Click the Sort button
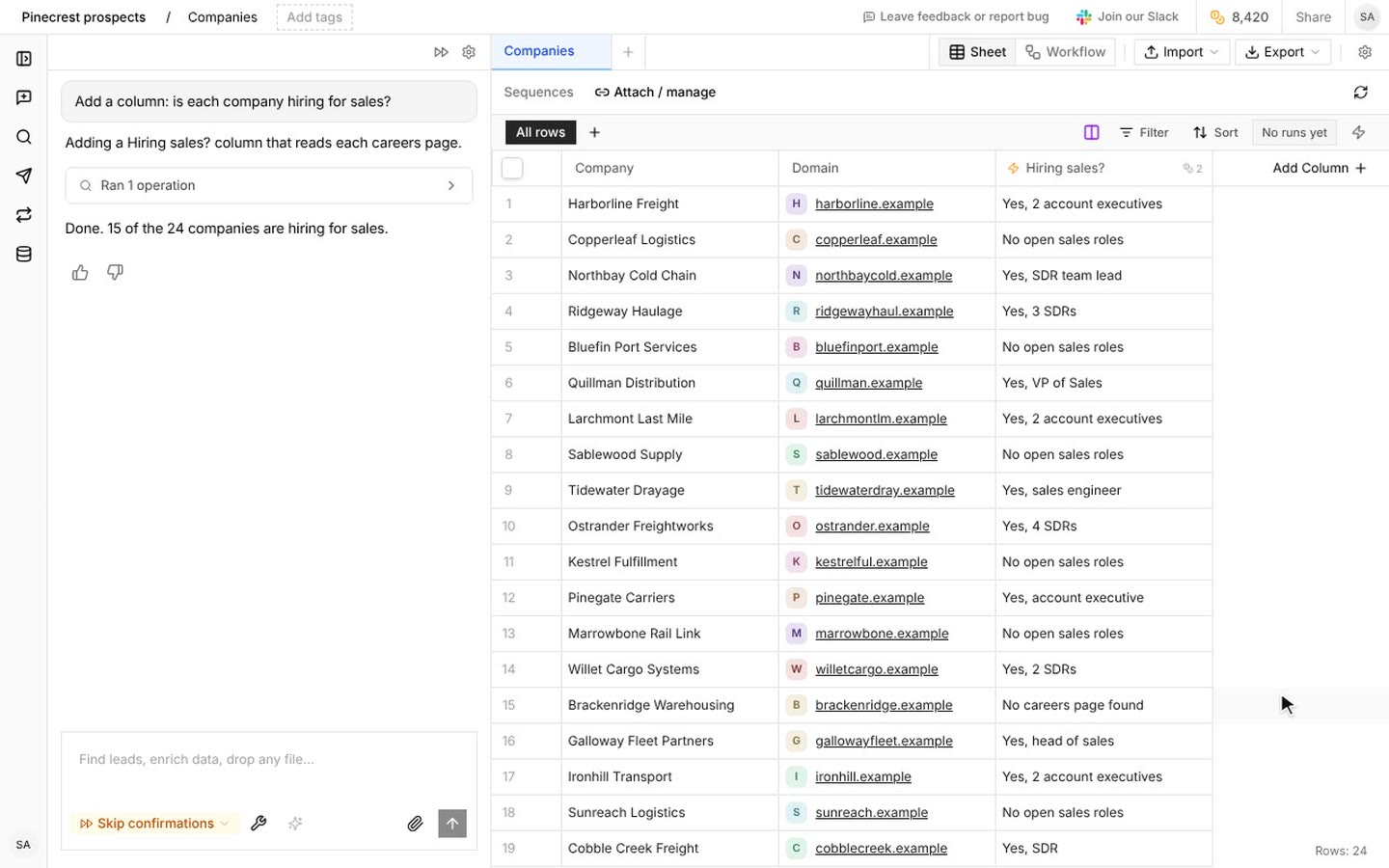The width and height of the screenshot is (1389, 868). (1215, 133)
